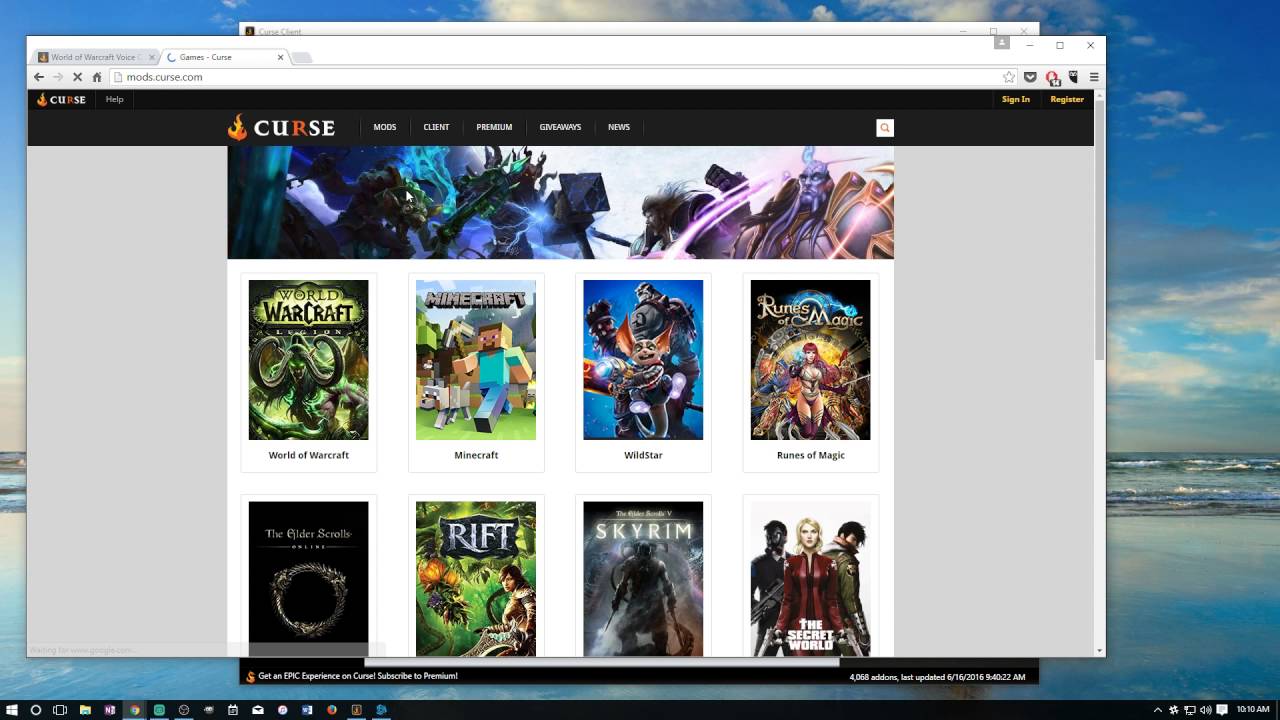Open the WildStar cover image

[x=643, y=360]
